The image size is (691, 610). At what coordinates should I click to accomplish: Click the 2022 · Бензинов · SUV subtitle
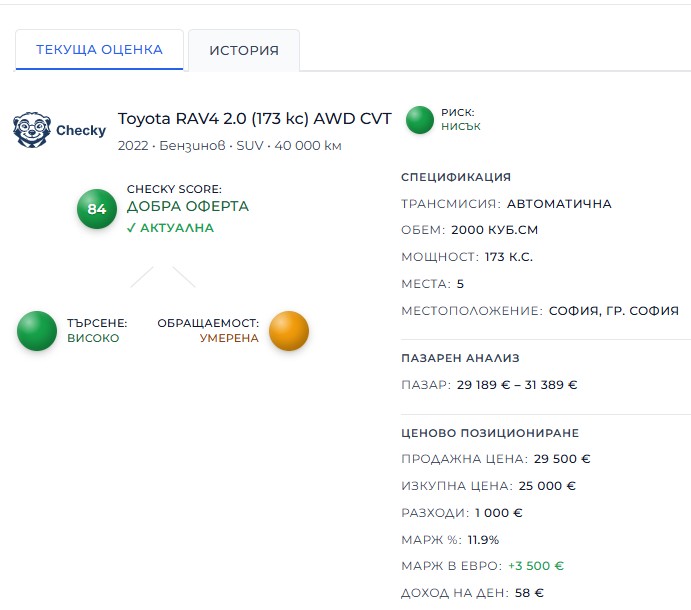click(230, 145)
